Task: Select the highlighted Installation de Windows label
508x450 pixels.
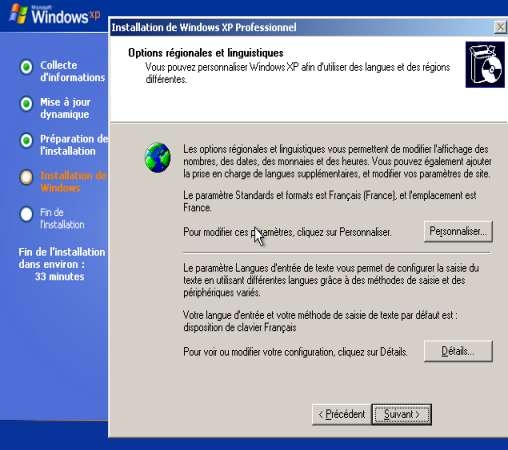Action: [73, 182]
